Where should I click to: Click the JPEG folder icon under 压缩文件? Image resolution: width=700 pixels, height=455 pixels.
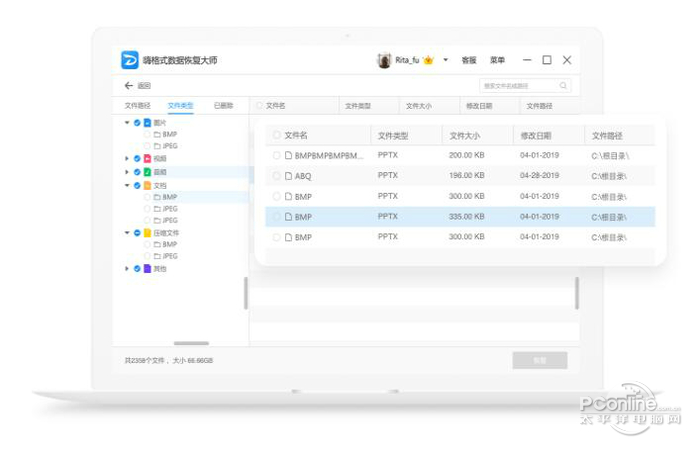[157, 256]
